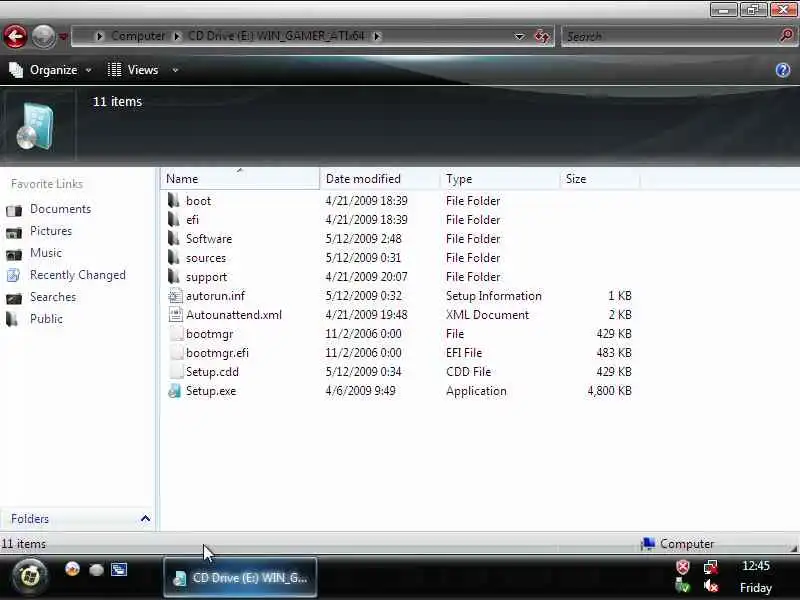The image size is (800, 600).
Task: Sort by Name column header
Action: (240, 179)
